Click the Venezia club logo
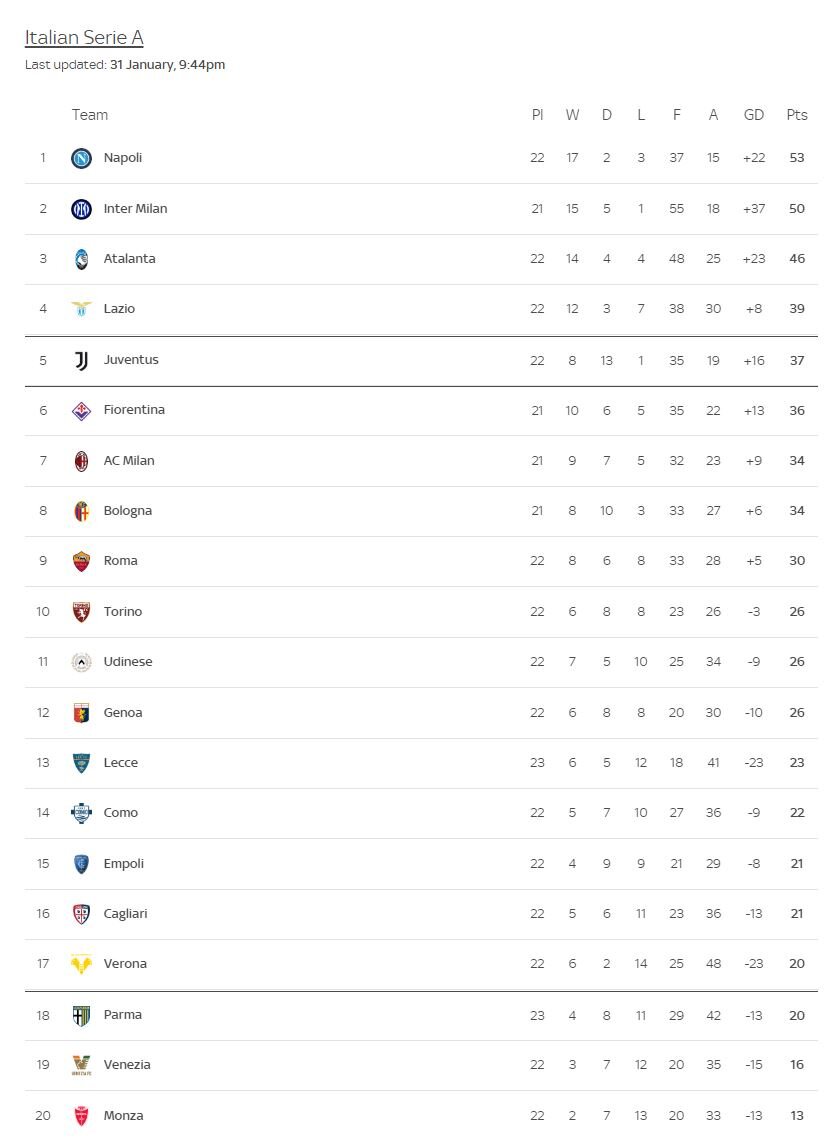The image size is (829, 1141). [81, 1065]
